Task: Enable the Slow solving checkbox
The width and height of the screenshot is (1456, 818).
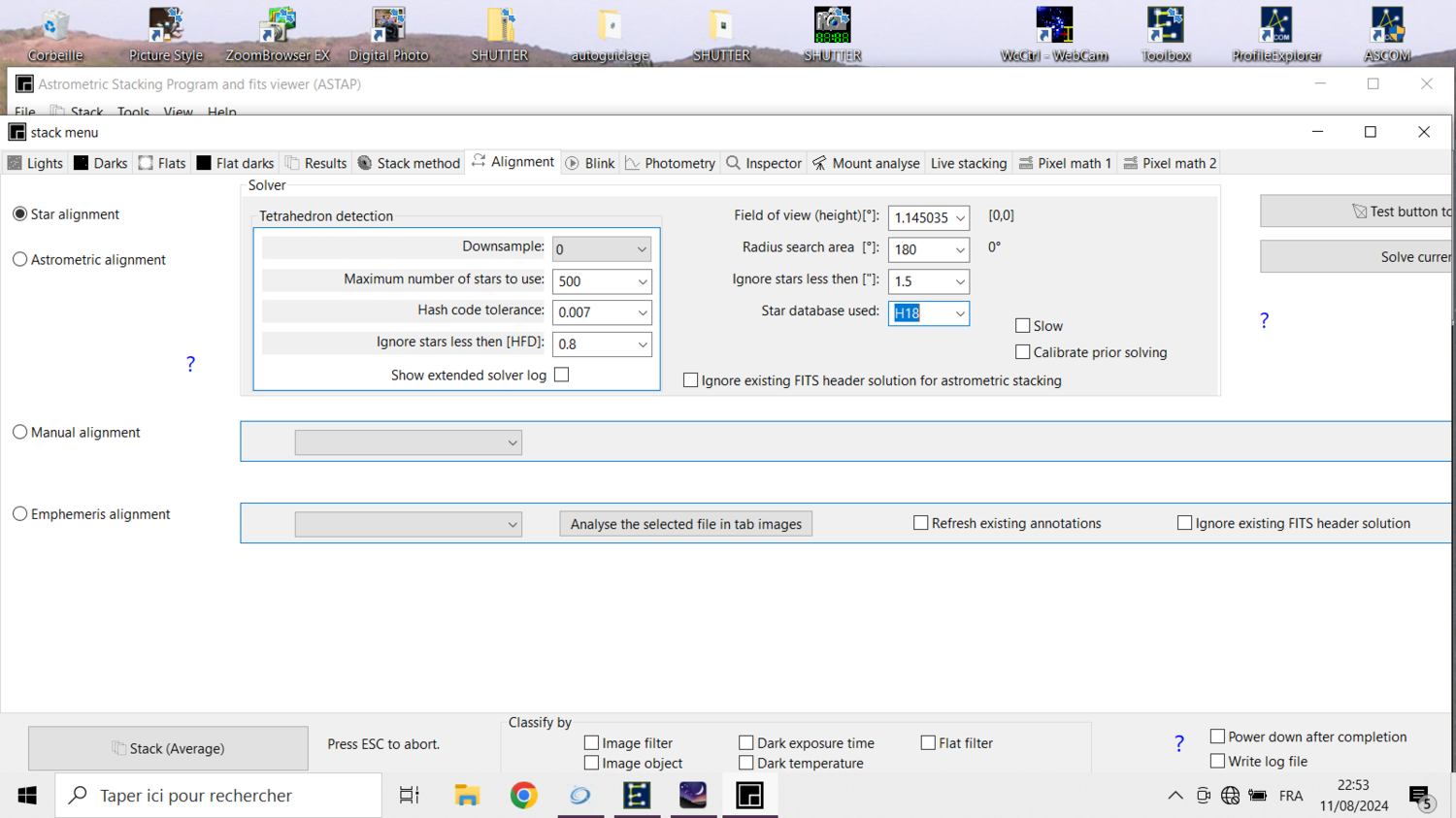Action: pyautogui.click(x=1022, y=325)
